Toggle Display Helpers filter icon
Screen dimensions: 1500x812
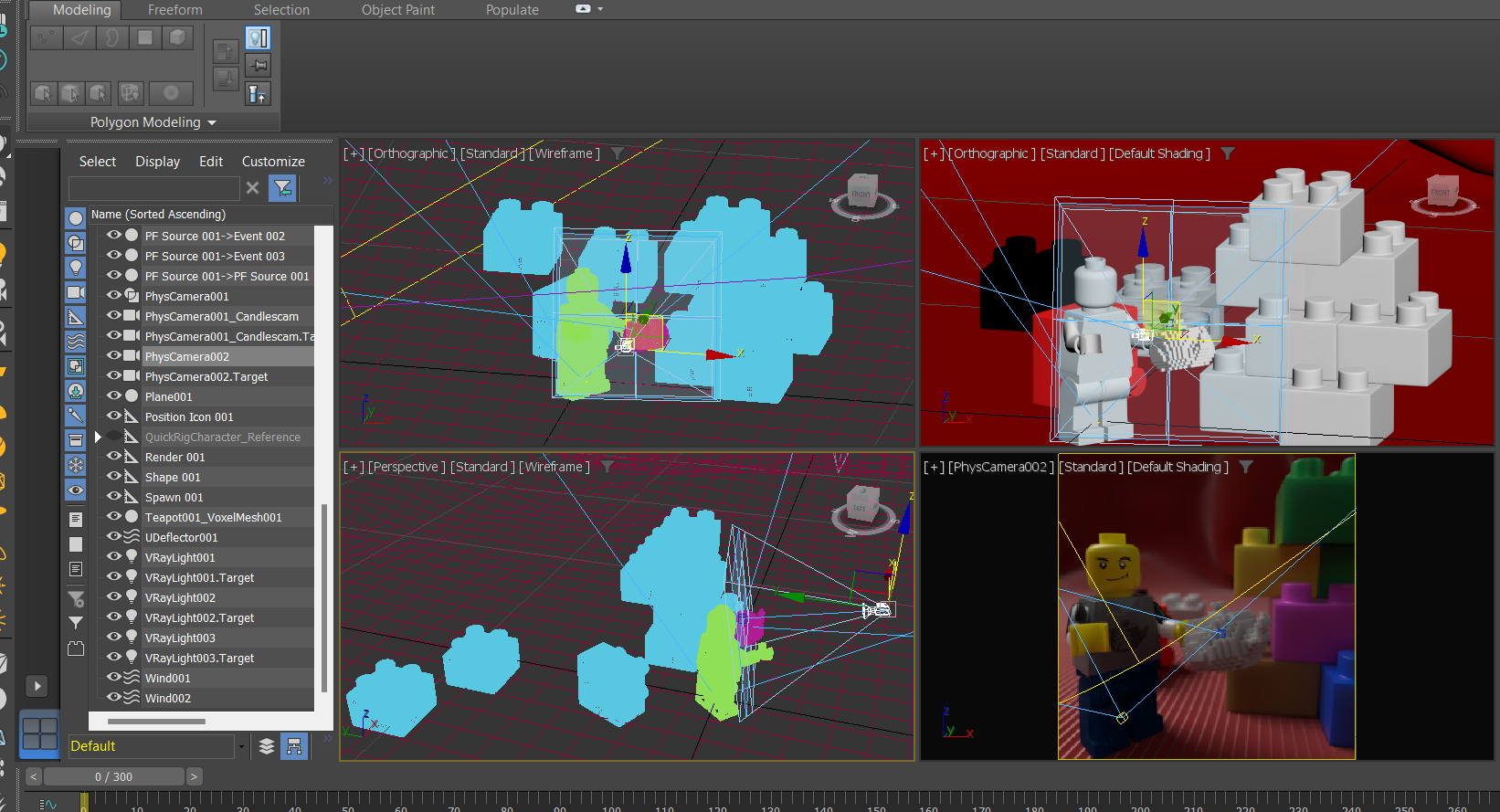pos(76,317)
